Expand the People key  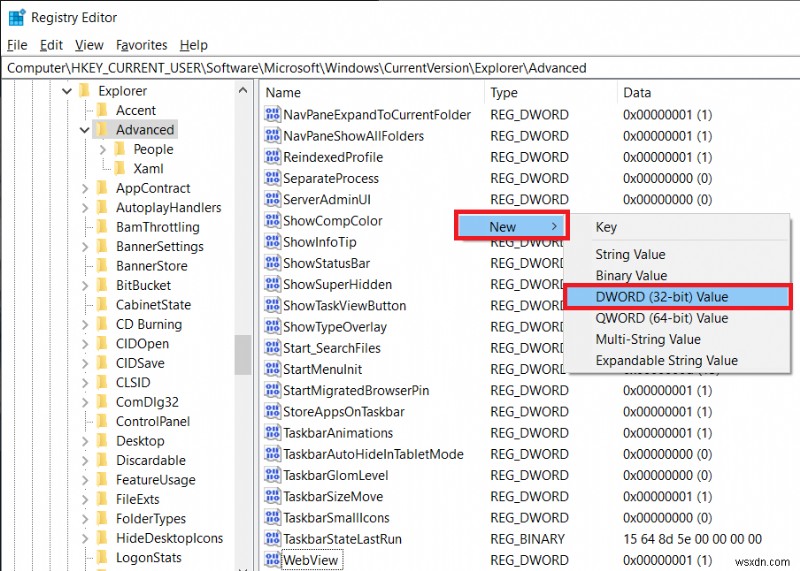[103, 150]
